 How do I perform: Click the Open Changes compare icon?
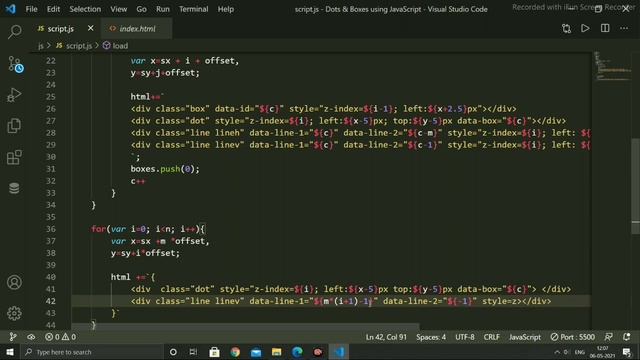tap(566, 28)
